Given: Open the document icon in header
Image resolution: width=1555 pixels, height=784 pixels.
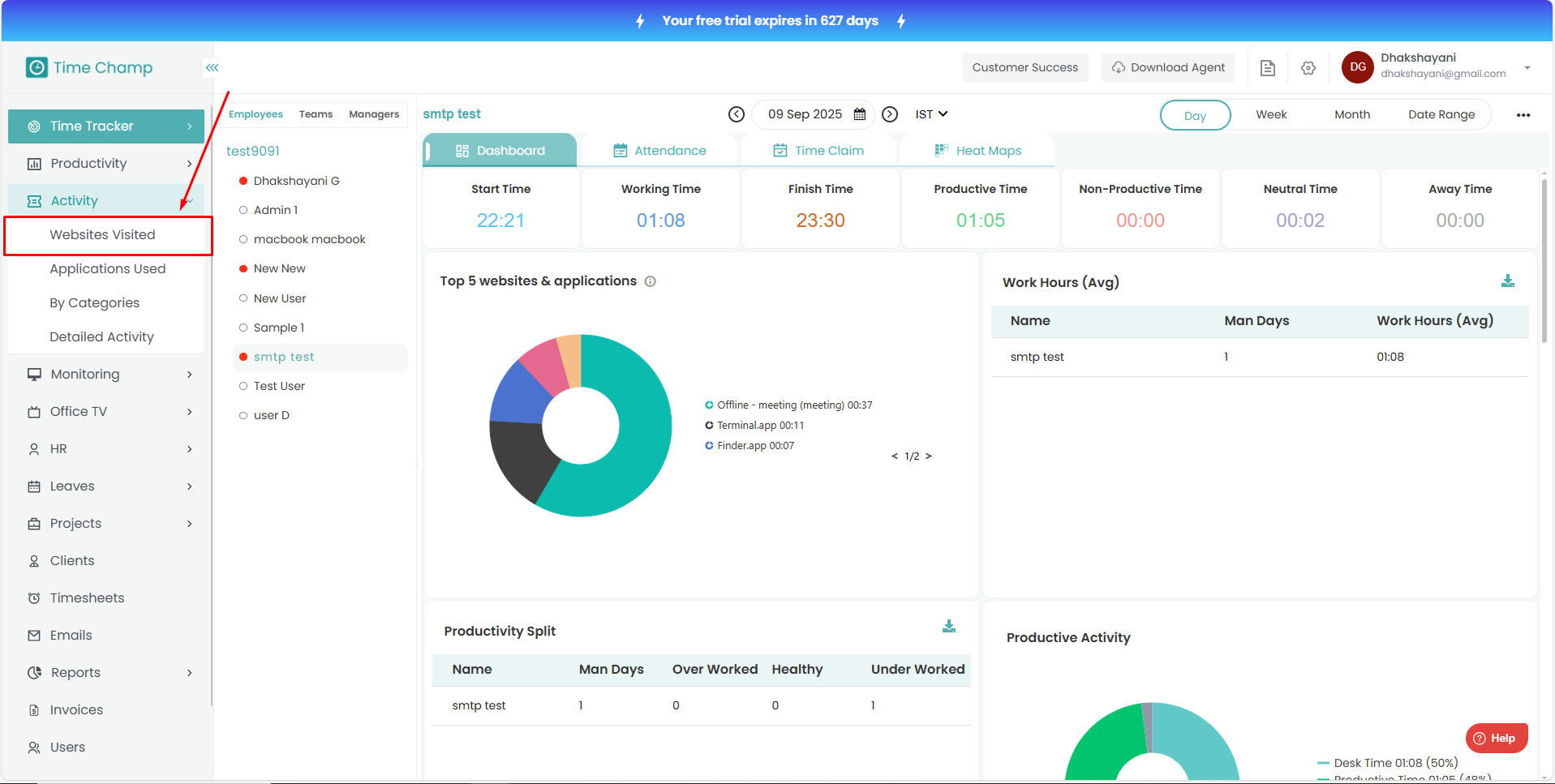Looking at the screenshot, I should [1267, 68].
